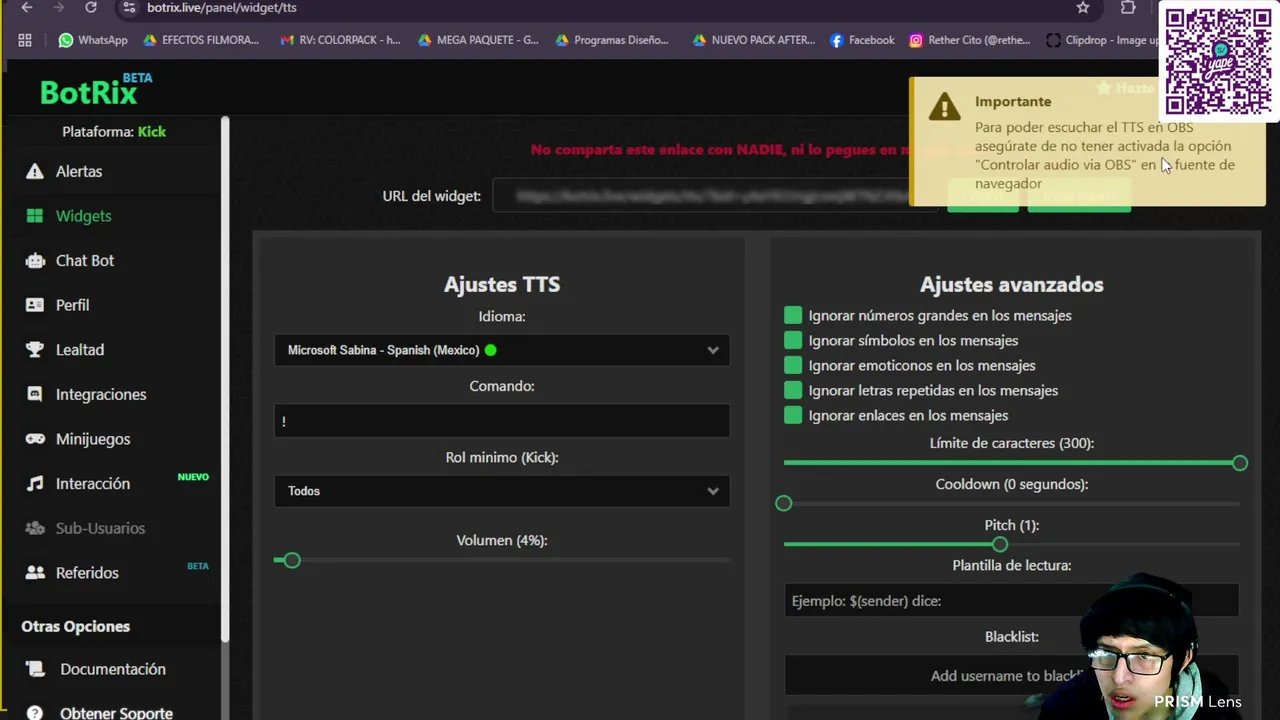Open Documentación under Otras Opciones
The height and width of the screenshot is (720, 1280).
click(113, 669)
